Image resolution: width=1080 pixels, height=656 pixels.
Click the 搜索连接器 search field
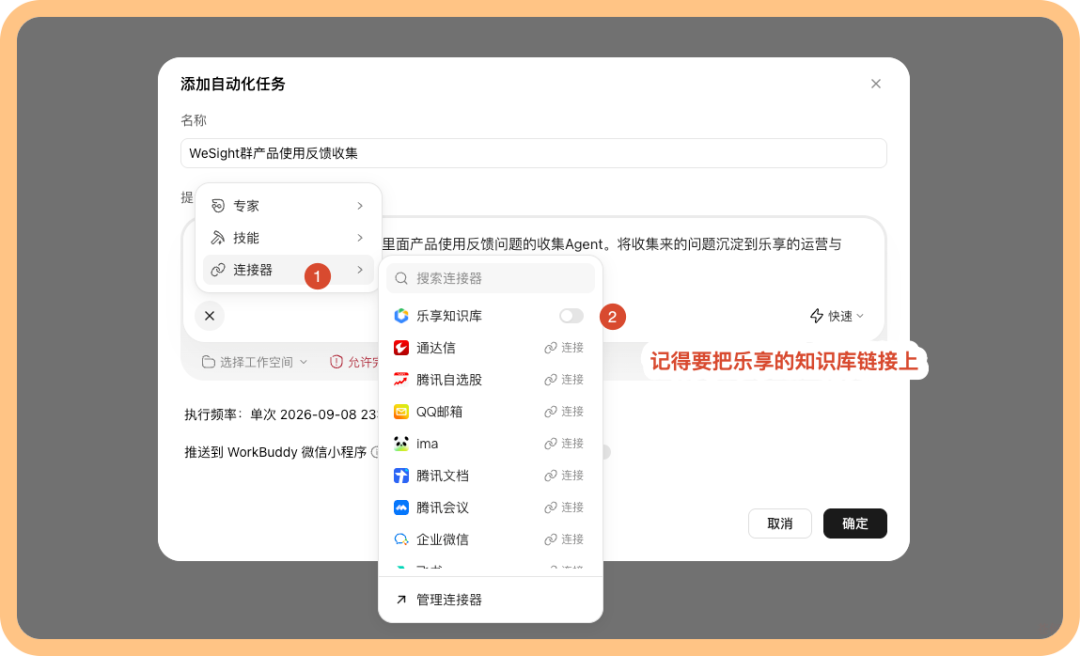tap(490, 278)
